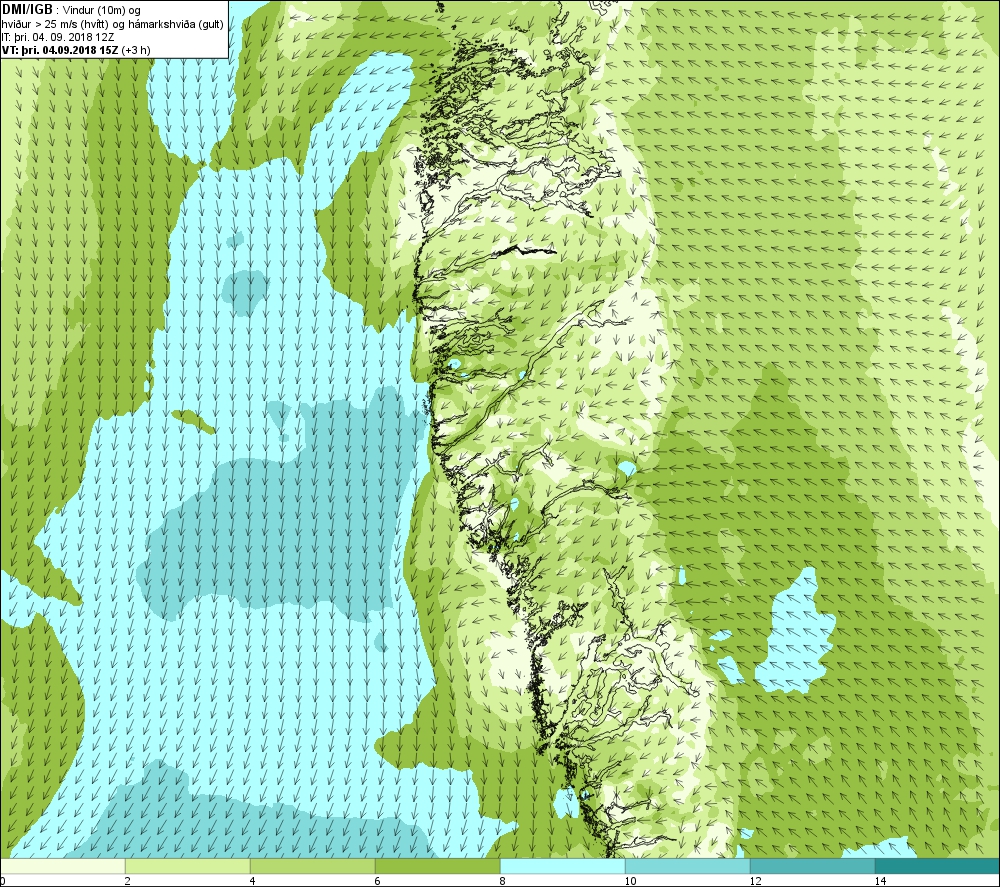The height and width of the screenshot is (887, 1000).
Task: Click the 8–10 m/s light cyan legend swatch
Action: 562,866
